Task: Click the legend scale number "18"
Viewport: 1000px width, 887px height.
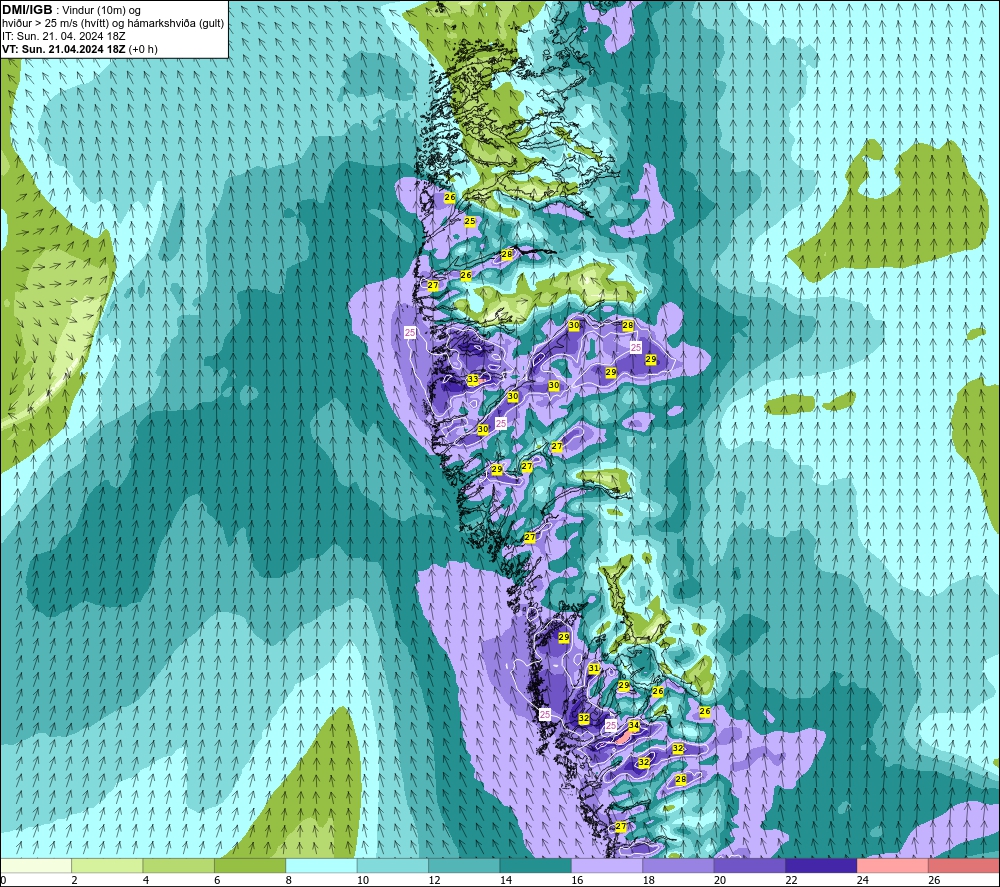Action: (x=649, y=880)
